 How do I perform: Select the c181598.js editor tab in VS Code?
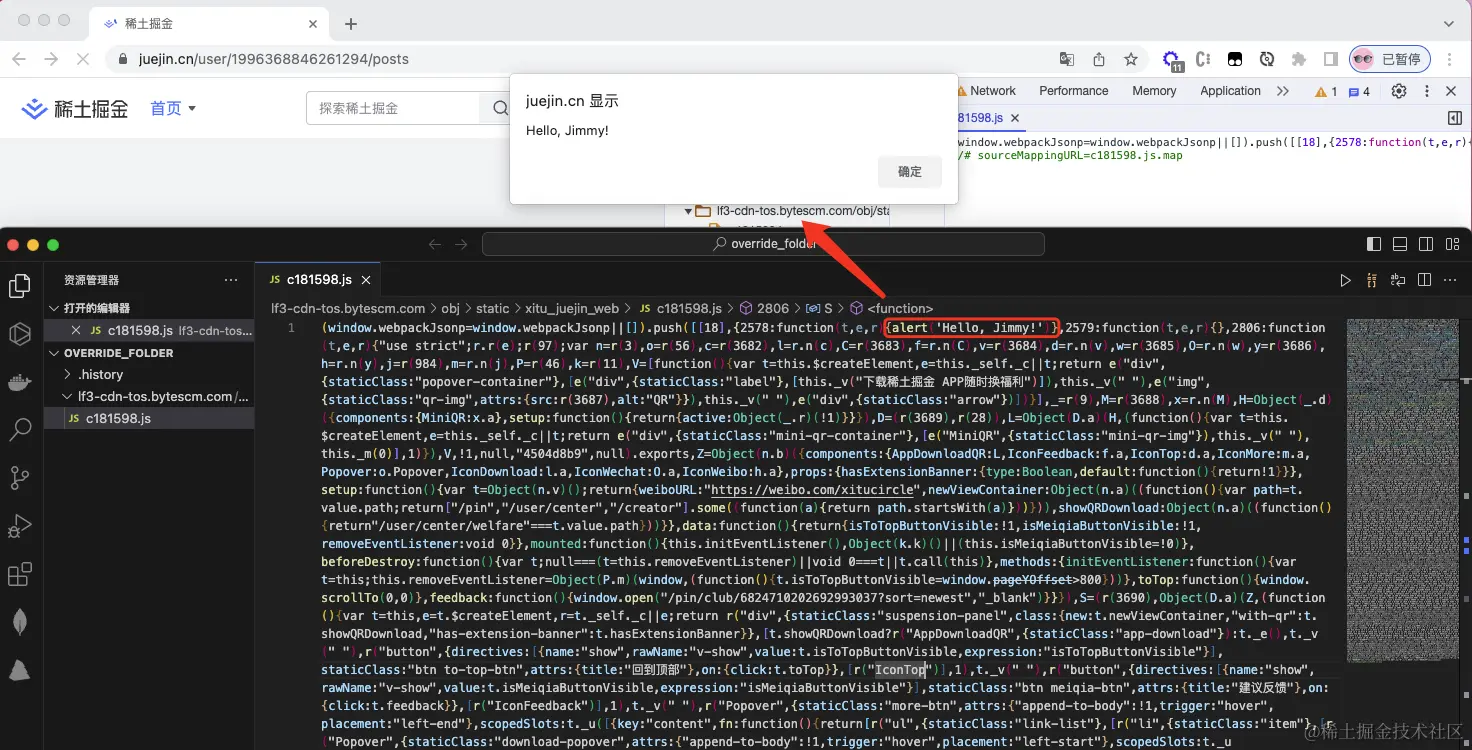[x=318, y=280]
